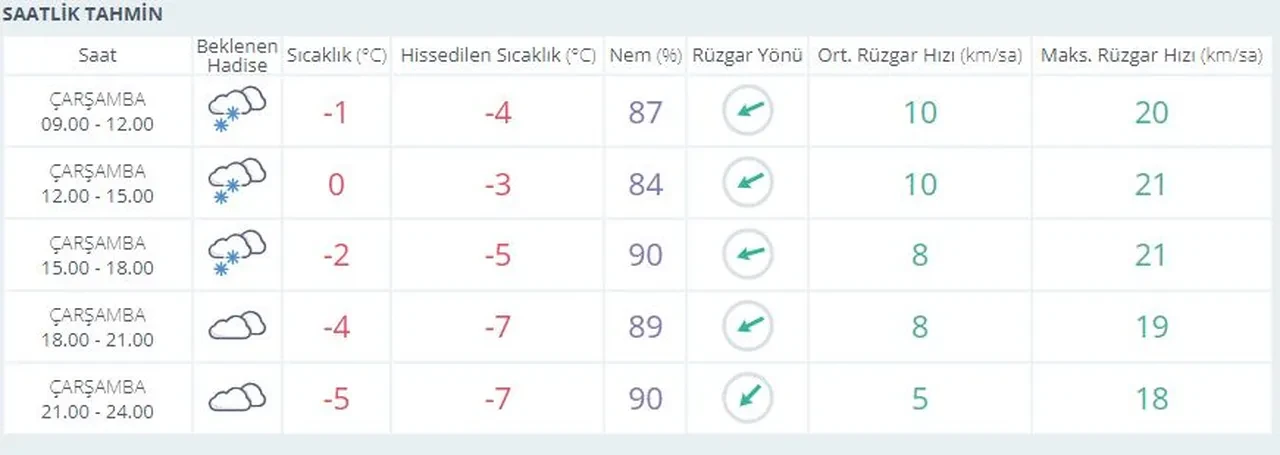Image resolution: width=1280 pixels, height=455 pixels.
Task: Select the ÇARŞAMBA 21.00 - 24.00 time cell
Action: tap(98, 398)
